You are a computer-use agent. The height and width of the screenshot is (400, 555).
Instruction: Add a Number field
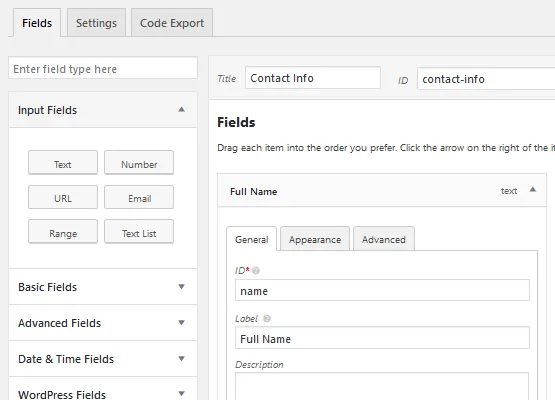pos(139,163)
